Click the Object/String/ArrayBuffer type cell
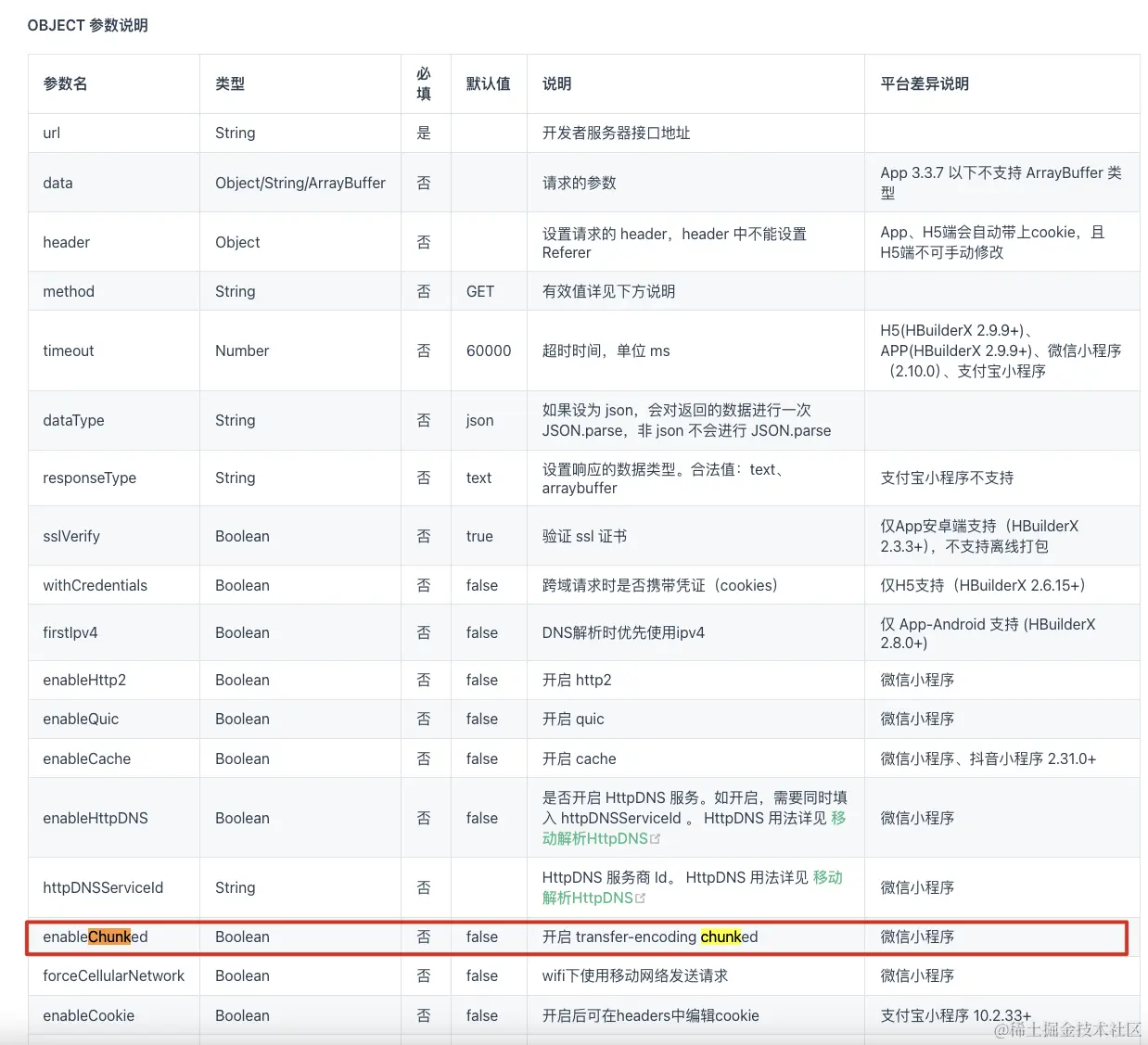 (x=300, y=183)
